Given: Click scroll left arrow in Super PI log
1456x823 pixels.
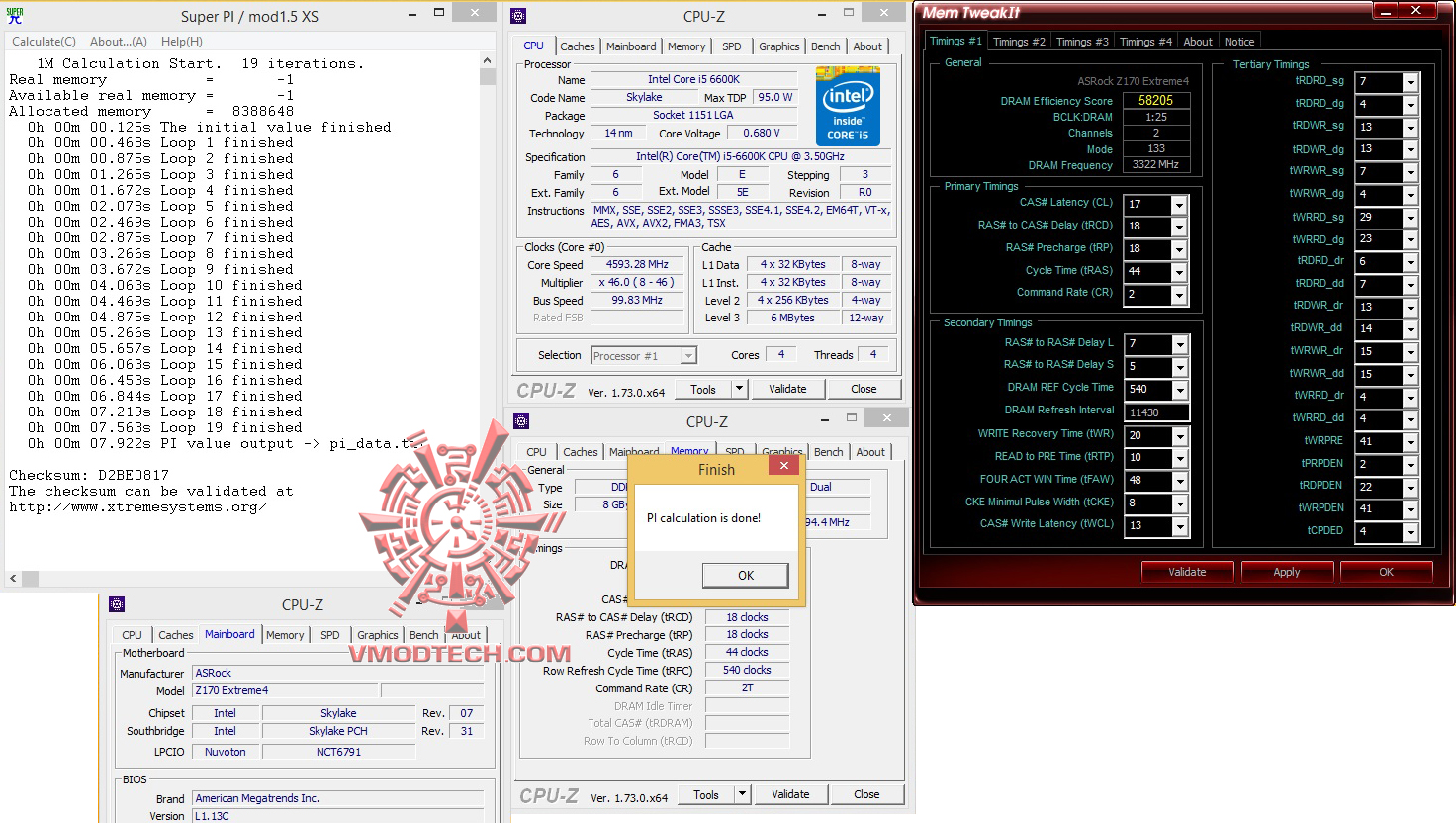Looking at the screenshot, I should pyautogui.click(x=13, y=578).
